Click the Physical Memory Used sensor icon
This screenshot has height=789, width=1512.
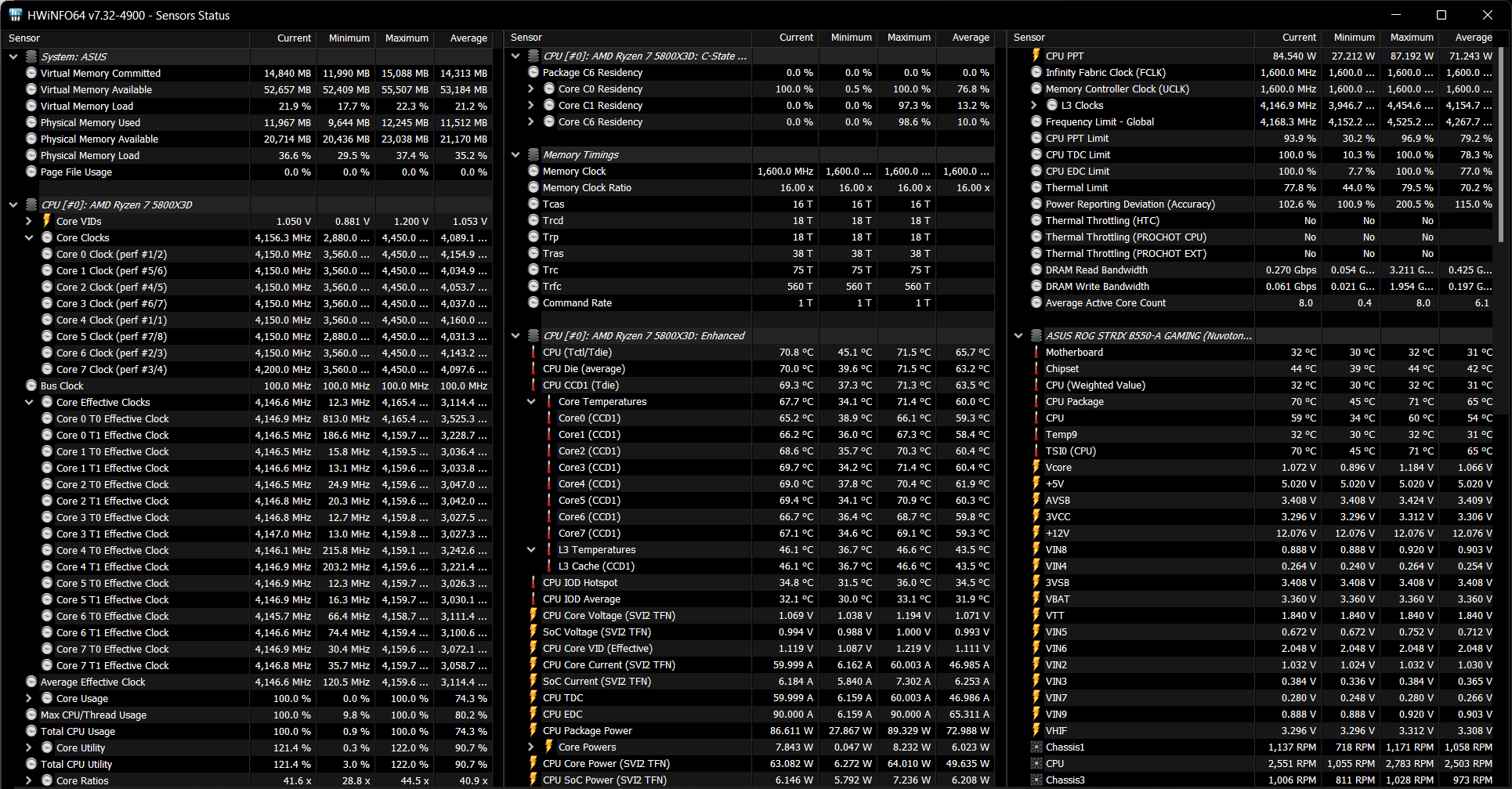point(31,122)
